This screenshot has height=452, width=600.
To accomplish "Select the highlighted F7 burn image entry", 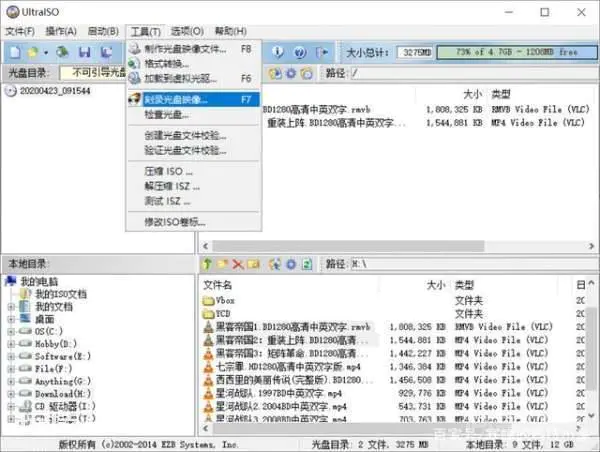I will coord(194,100).
